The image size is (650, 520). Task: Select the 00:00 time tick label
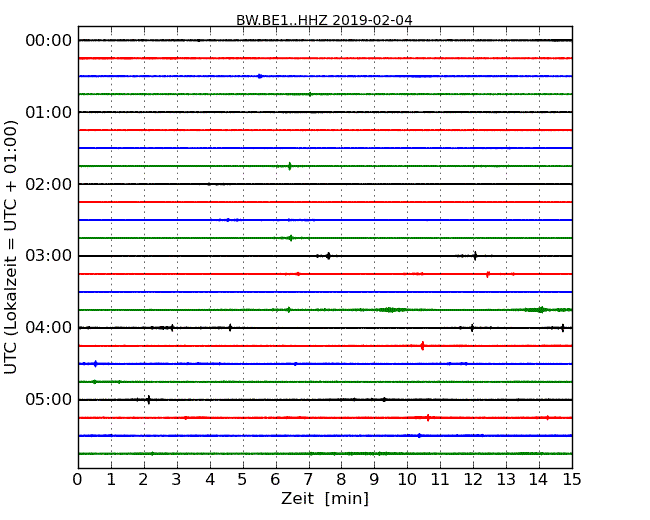[49, 41]
